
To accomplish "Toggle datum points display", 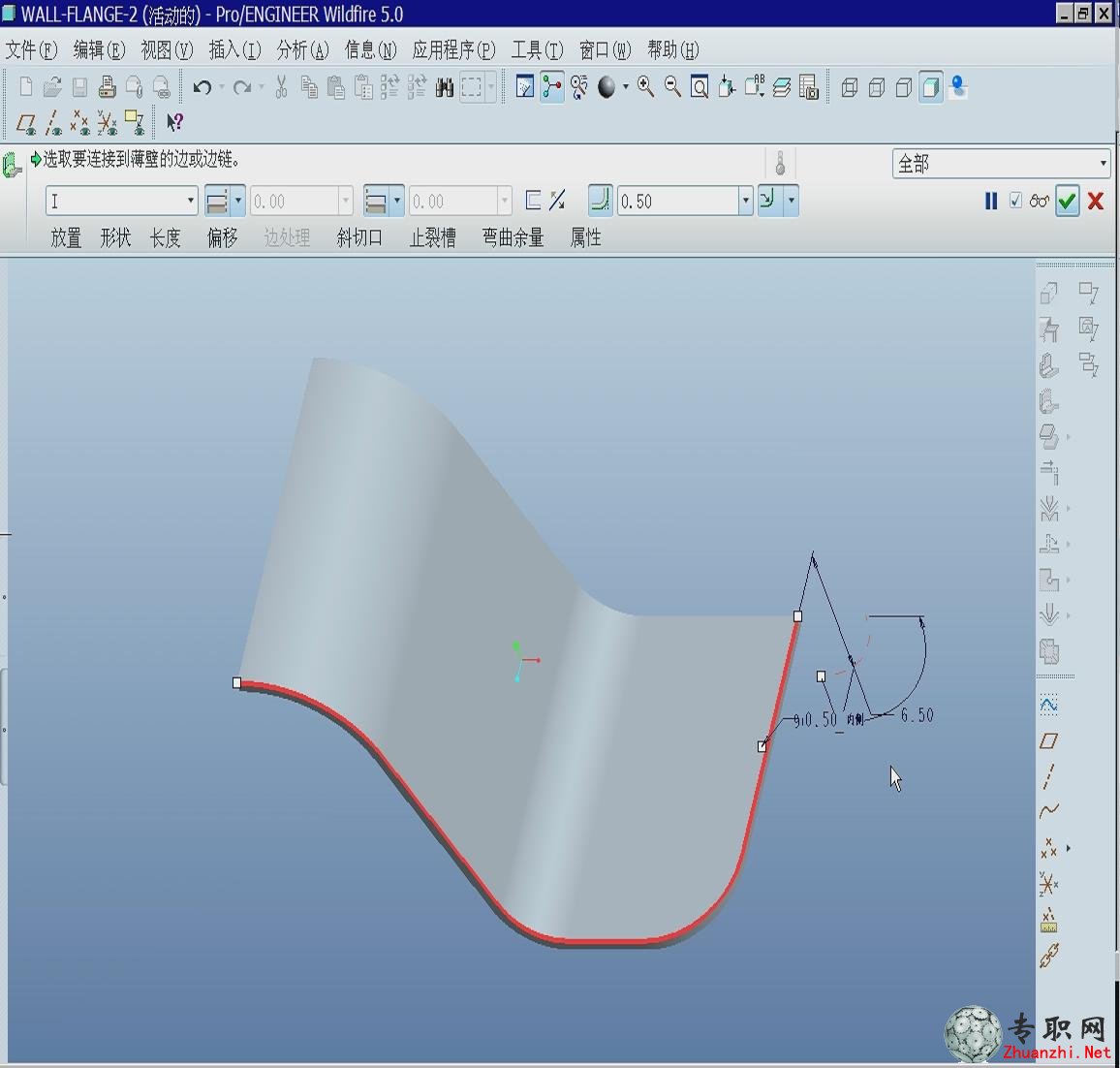I will (80, 124).
